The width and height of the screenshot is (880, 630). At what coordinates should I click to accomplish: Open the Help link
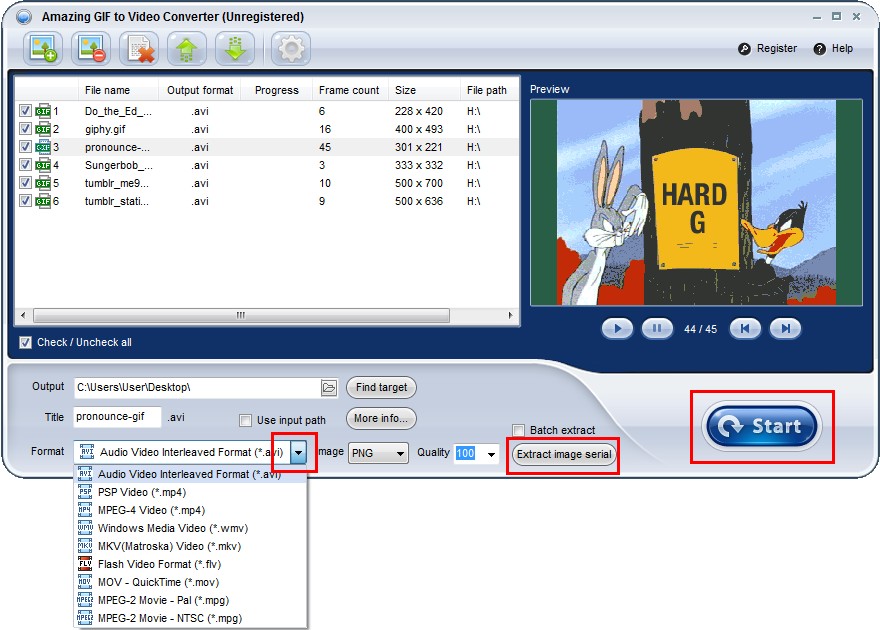click(842, 48)
